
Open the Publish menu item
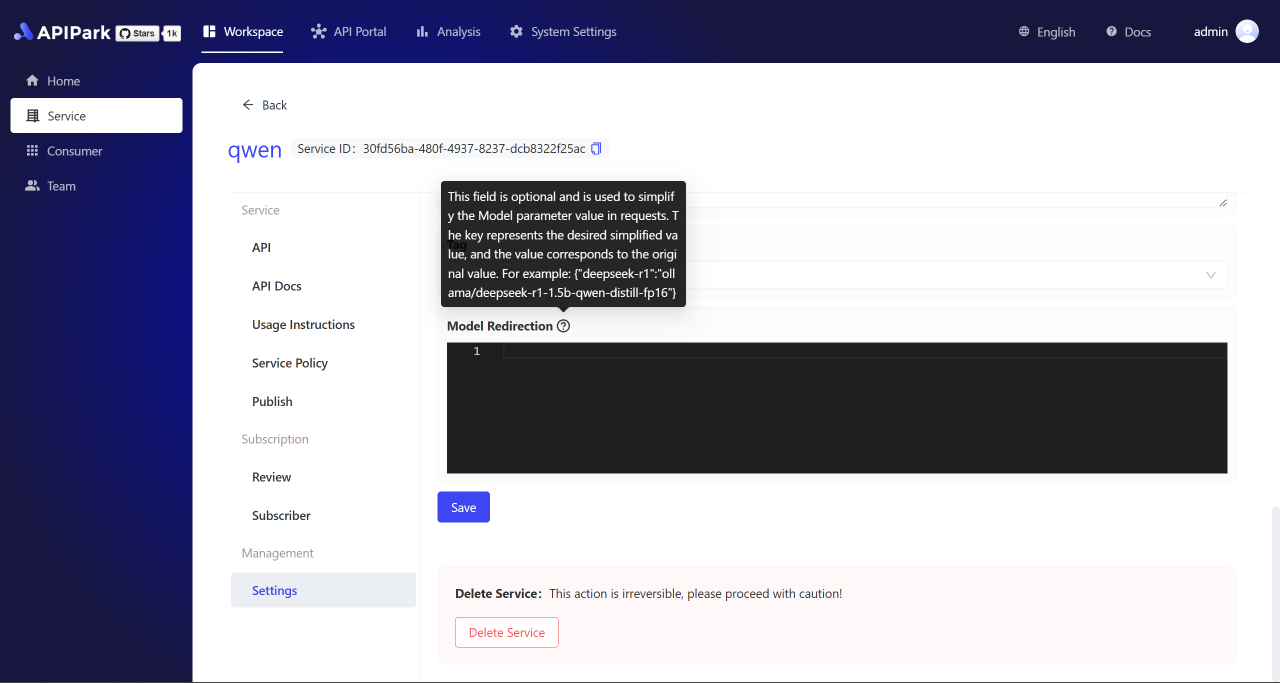323,402
